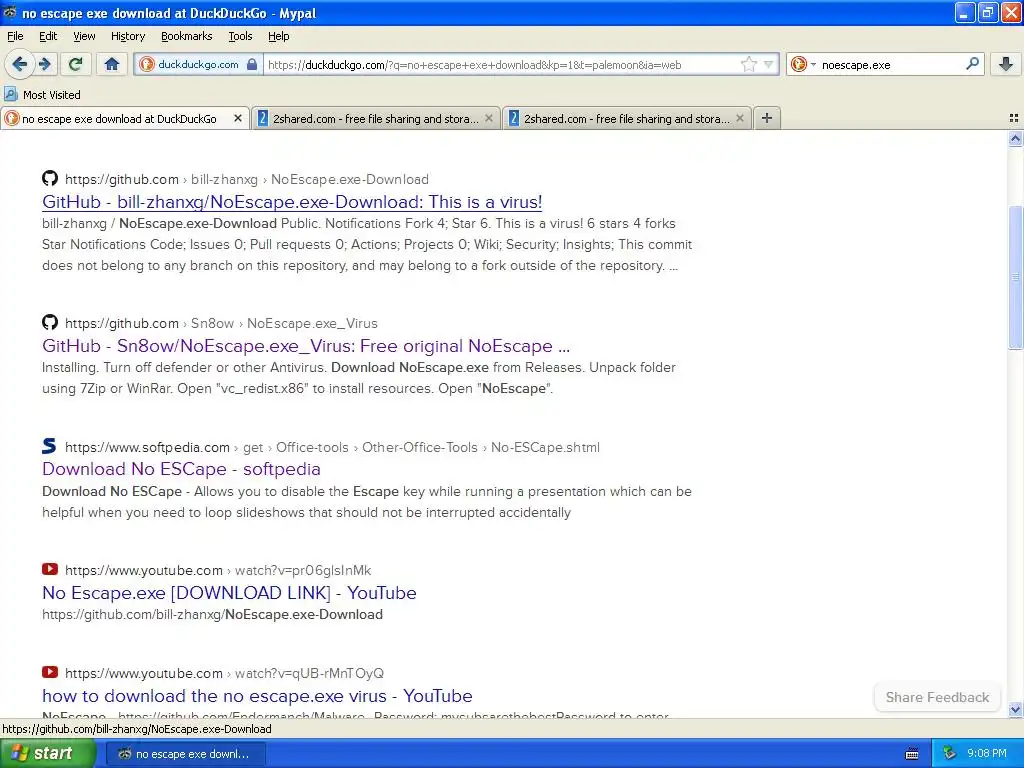Click the system tray network icon
1024x768 pixels.
(x=948, y=754)
